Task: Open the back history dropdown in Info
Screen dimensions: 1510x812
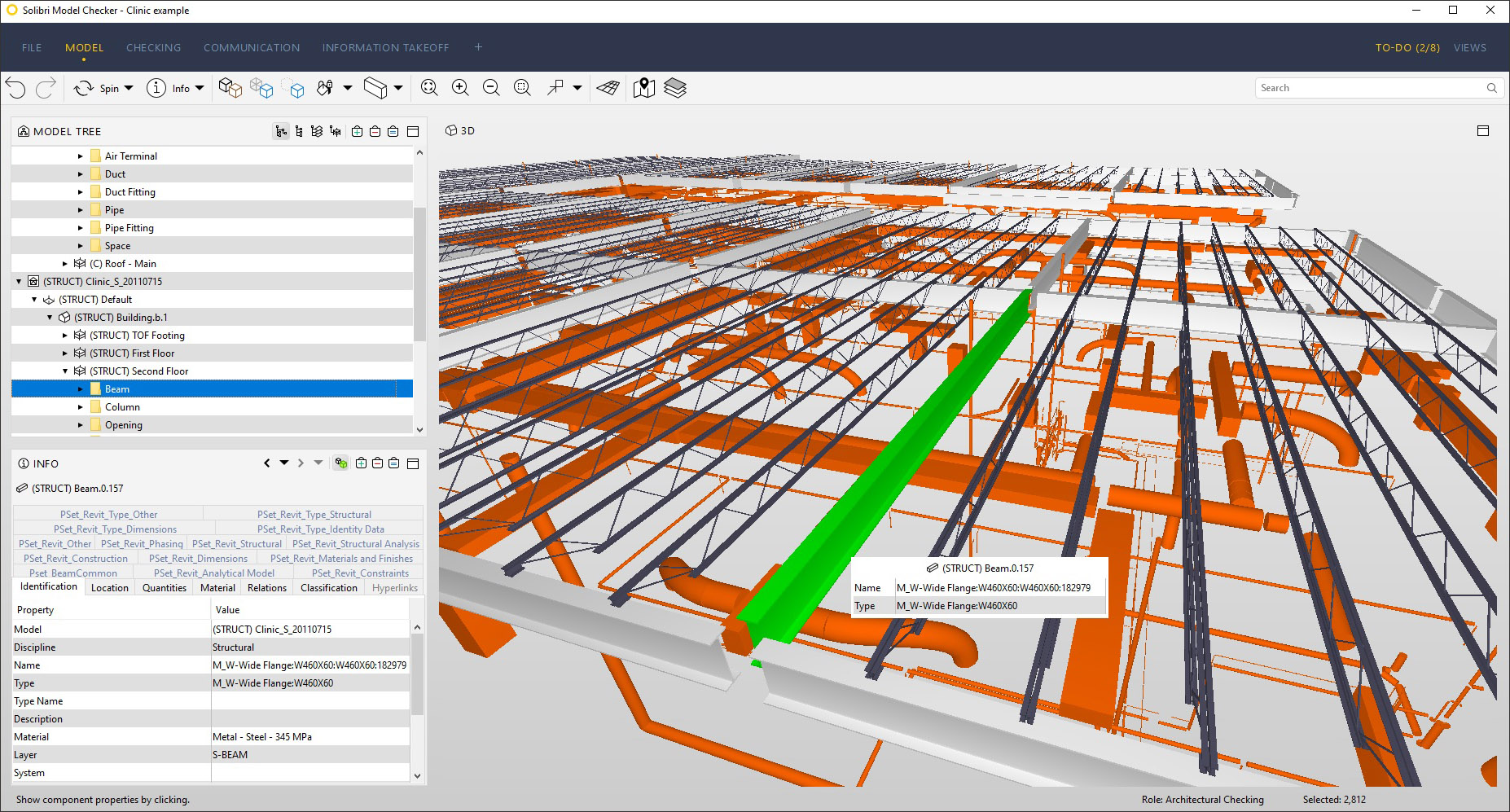Action: [x=284, y=463]
